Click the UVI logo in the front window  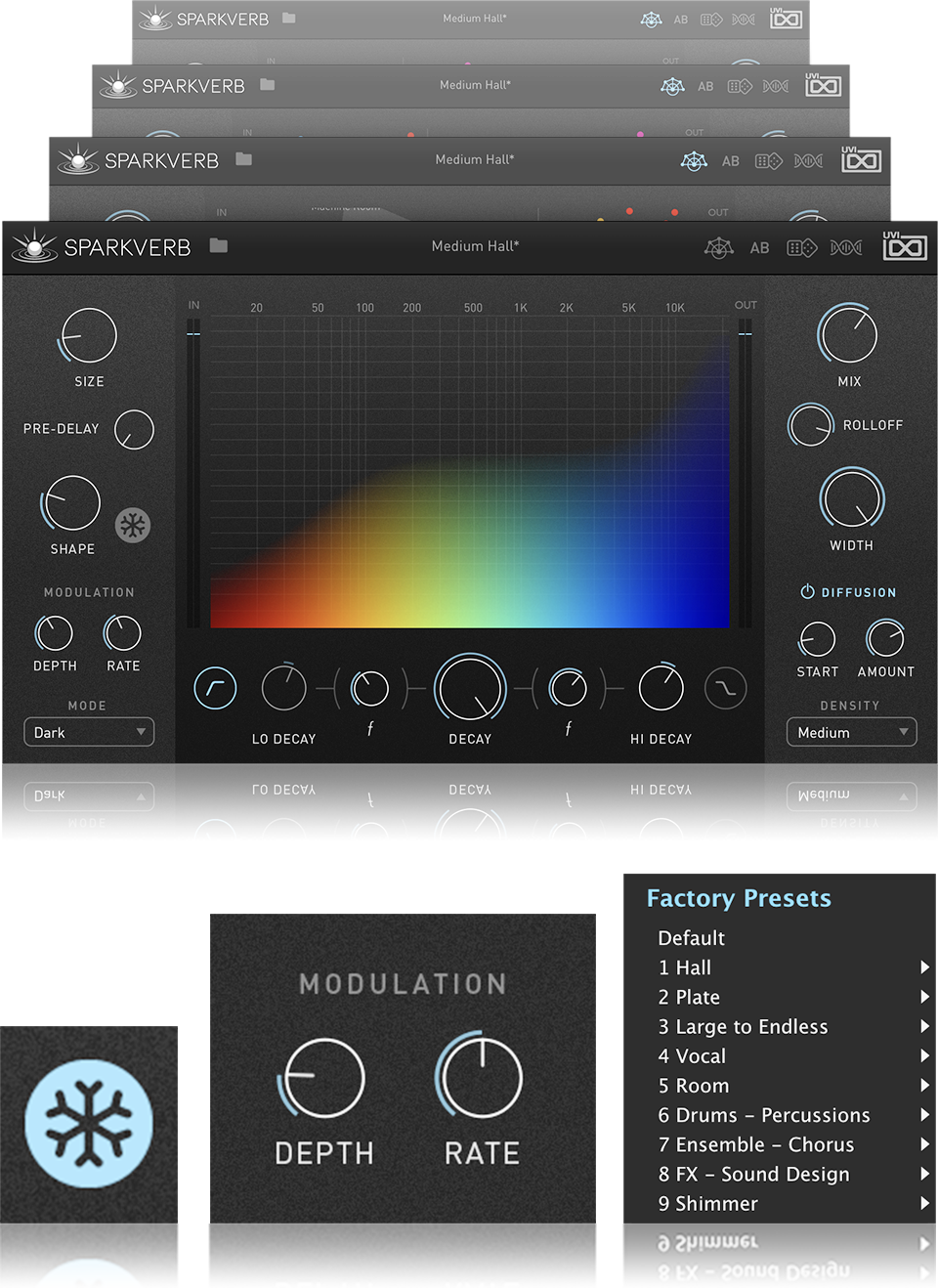(904, 247)
